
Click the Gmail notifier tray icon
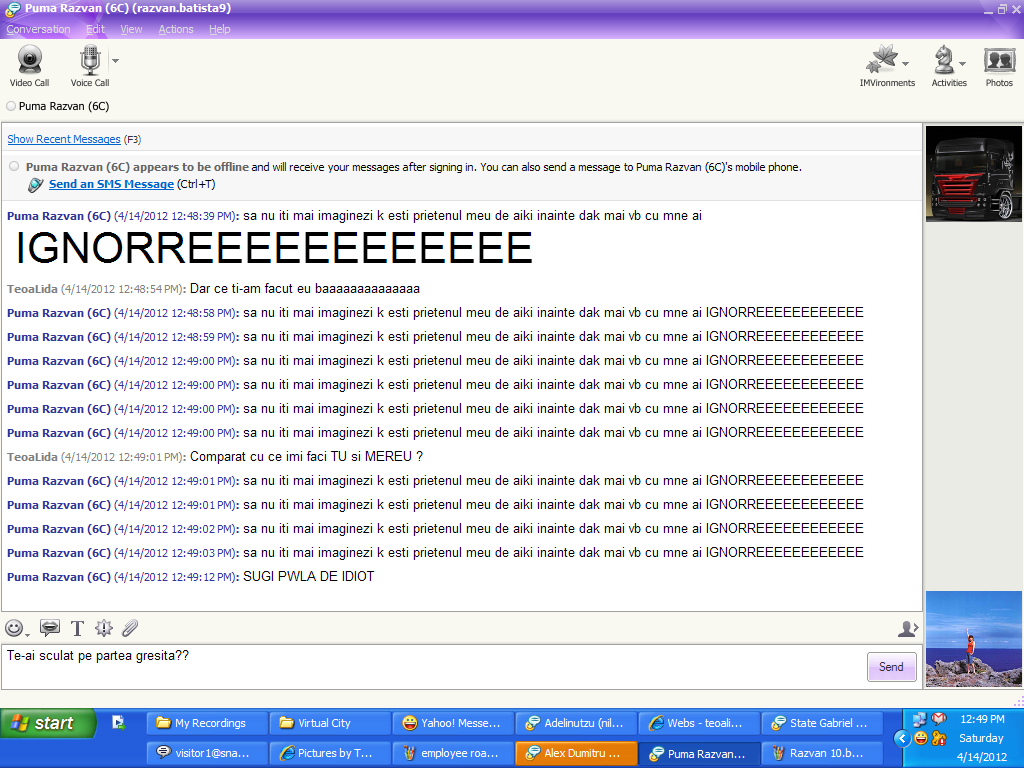[x=939, y=719]
